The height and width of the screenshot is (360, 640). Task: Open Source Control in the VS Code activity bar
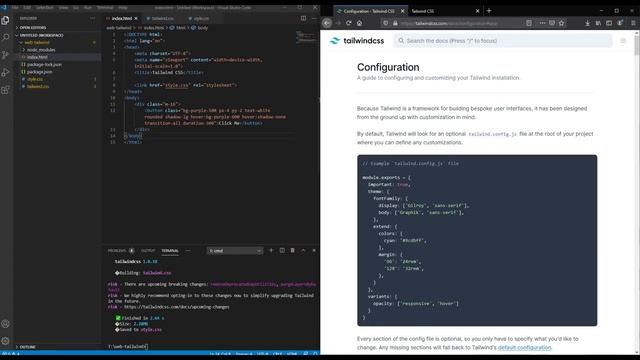click(5, 55)
